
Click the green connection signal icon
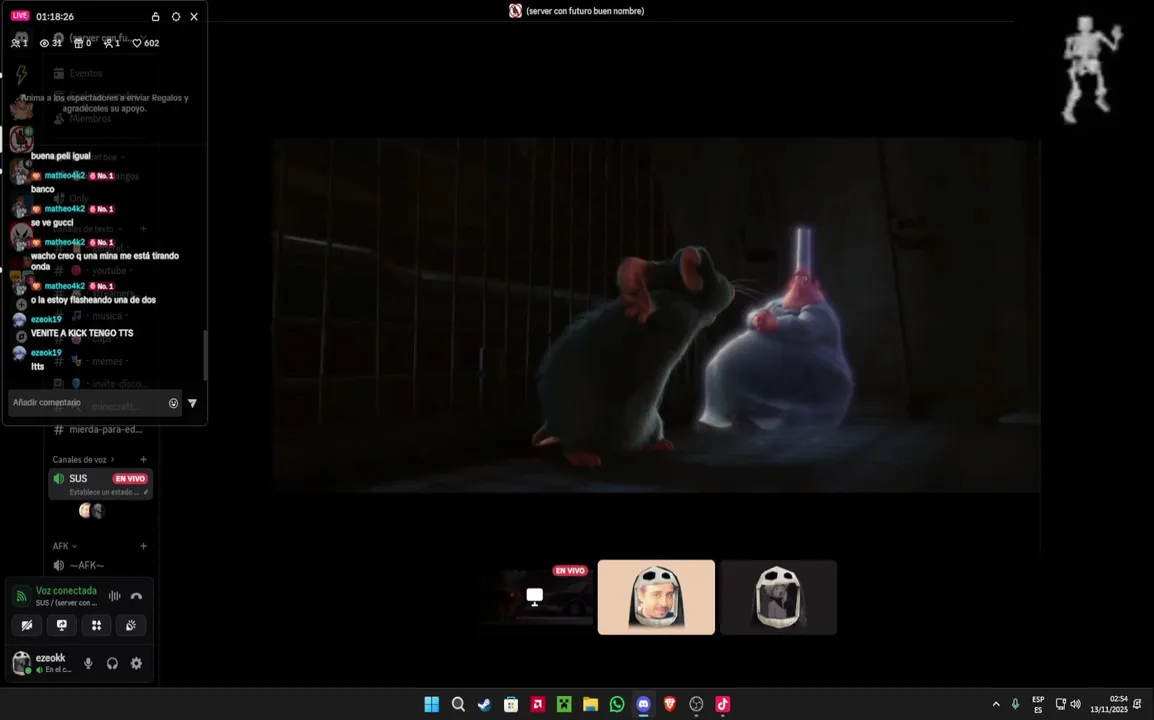[x=22, y=596]
